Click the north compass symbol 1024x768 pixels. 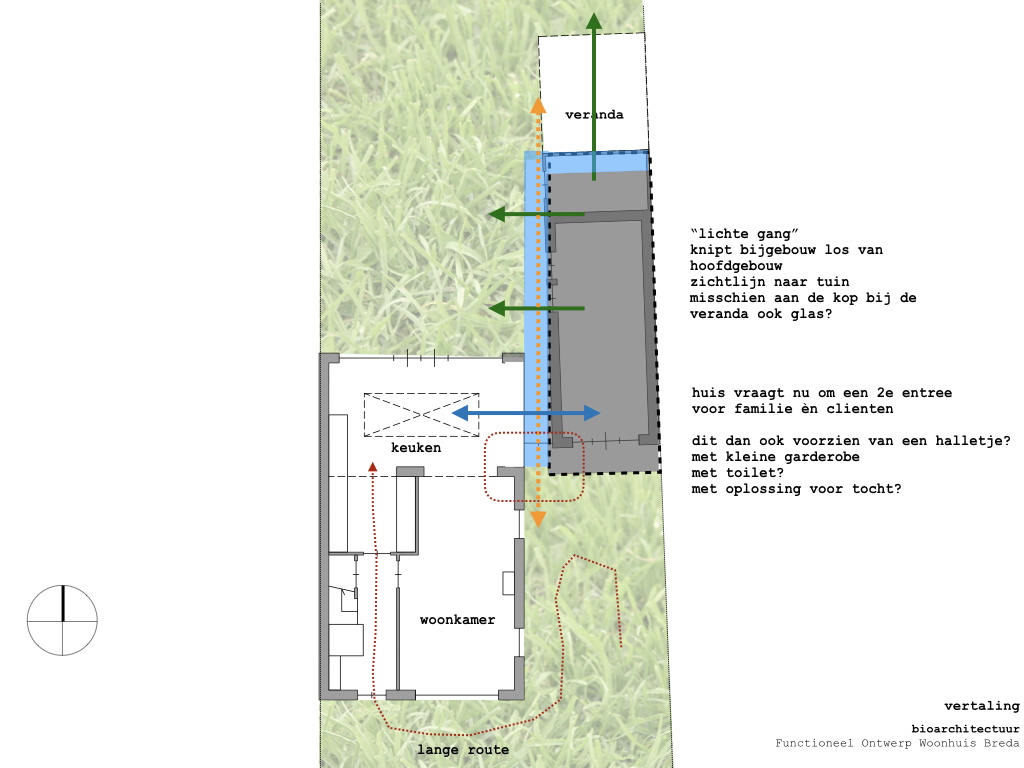tap(63, 620)
